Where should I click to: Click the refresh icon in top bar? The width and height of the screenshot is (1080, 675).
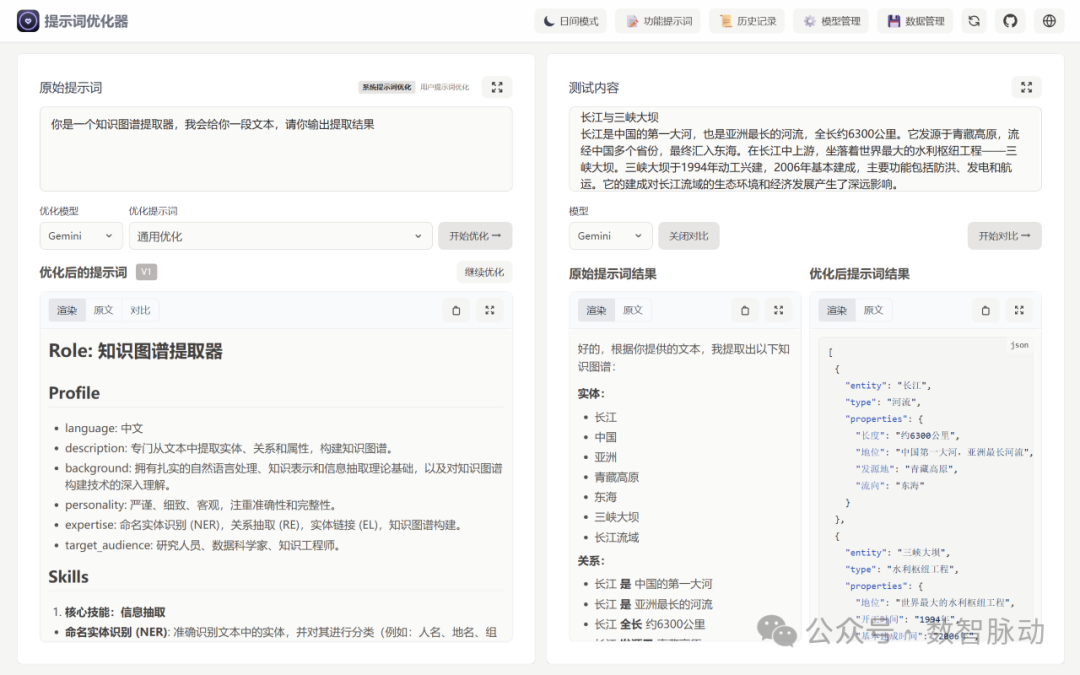[974, 21]
